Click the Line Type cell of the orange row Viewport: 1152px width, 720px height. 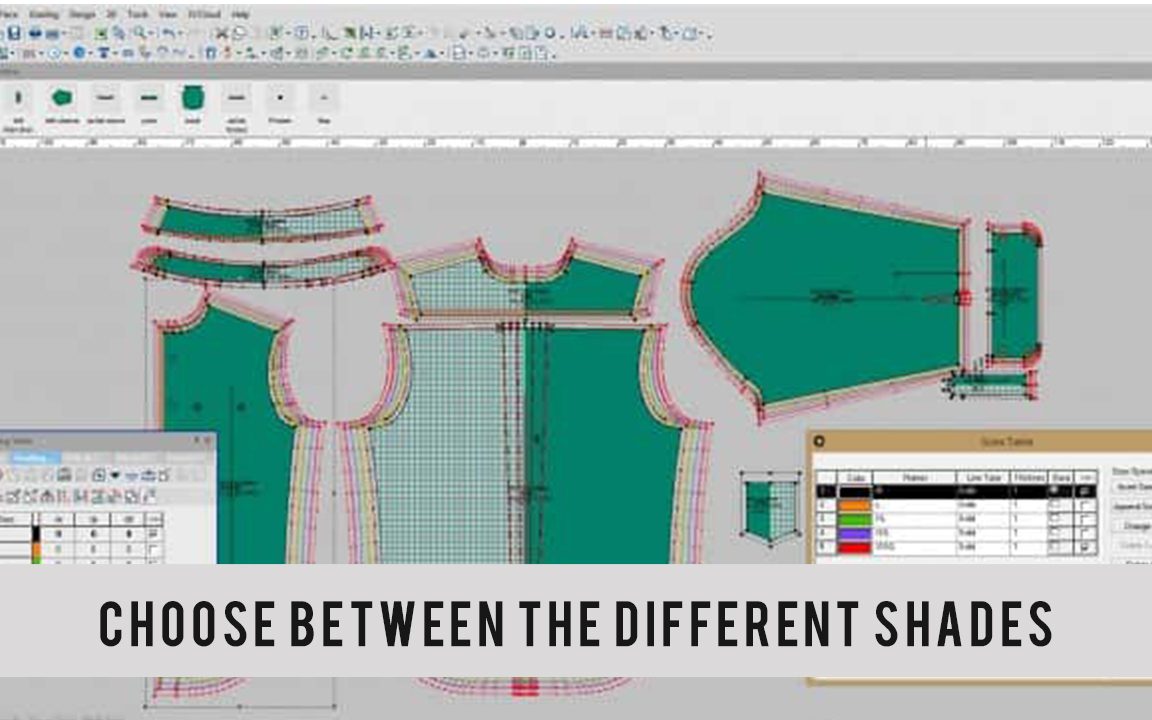984,505
